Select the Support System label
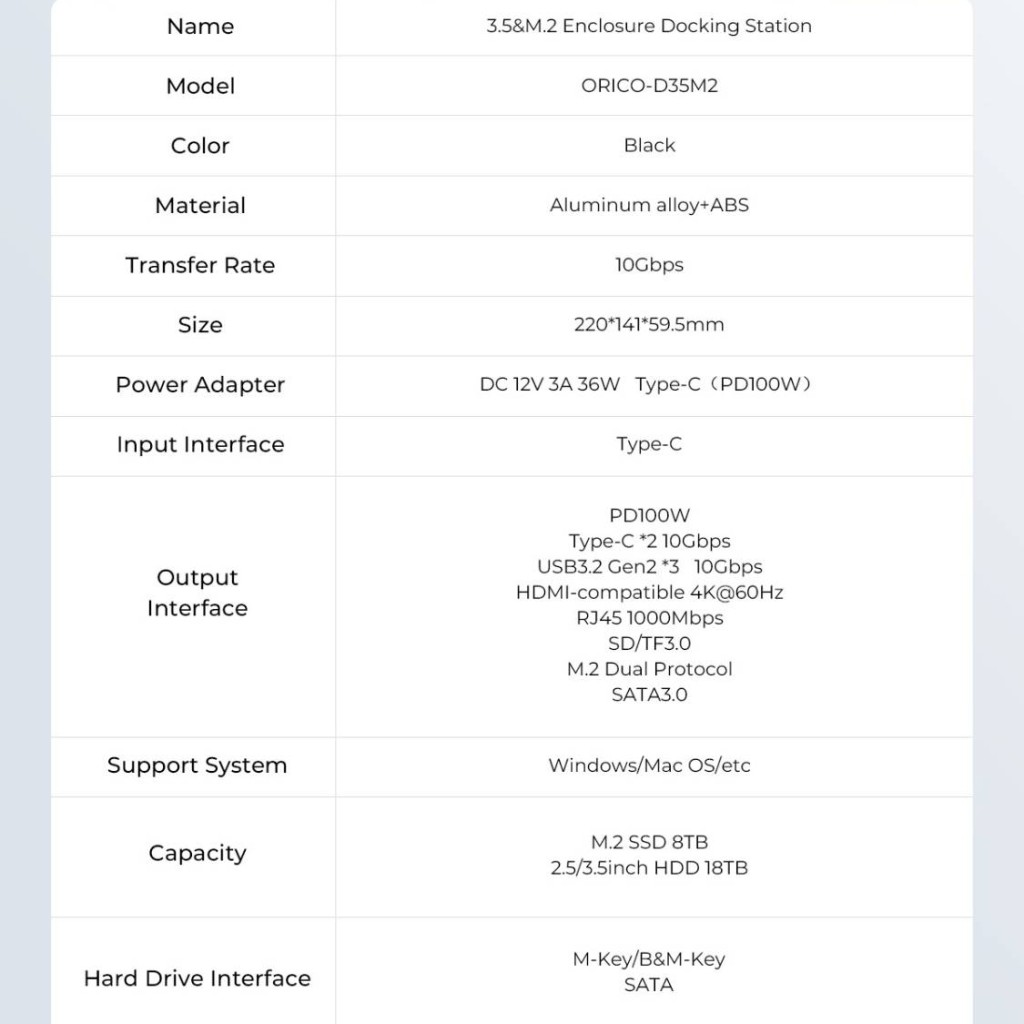Viewport: 1024px width, 1024px height. tap(197, 765)
